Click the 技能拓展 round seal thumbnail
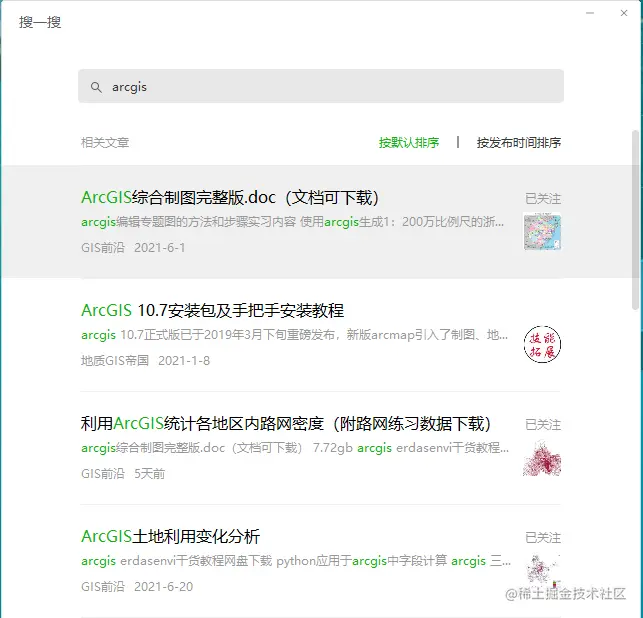643x618 pixels. [x=542, y=344]
